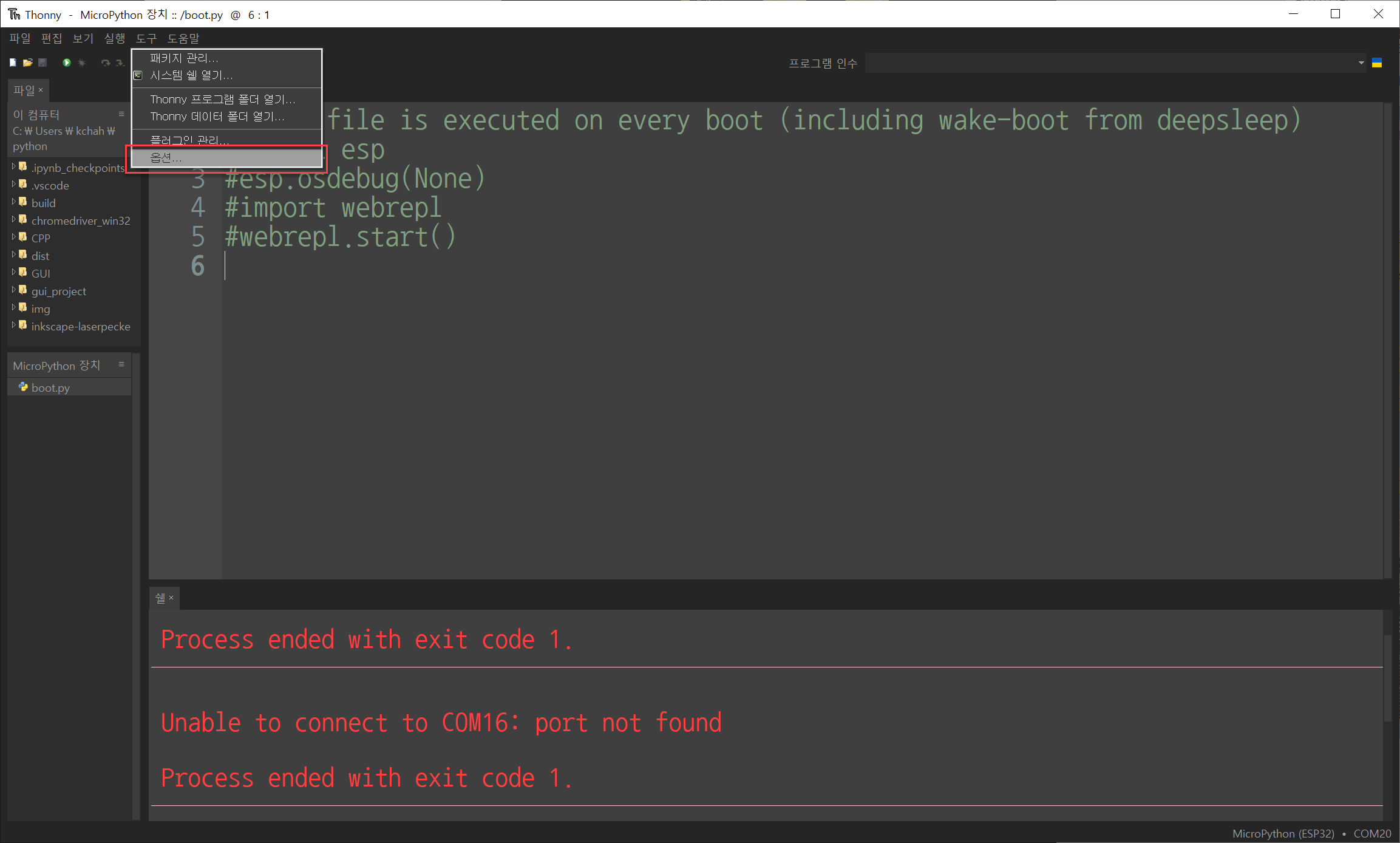The height and width of the screenshot is (843, 1400).
Task: Click the New file toolbar icon
Action: point(13,63)
